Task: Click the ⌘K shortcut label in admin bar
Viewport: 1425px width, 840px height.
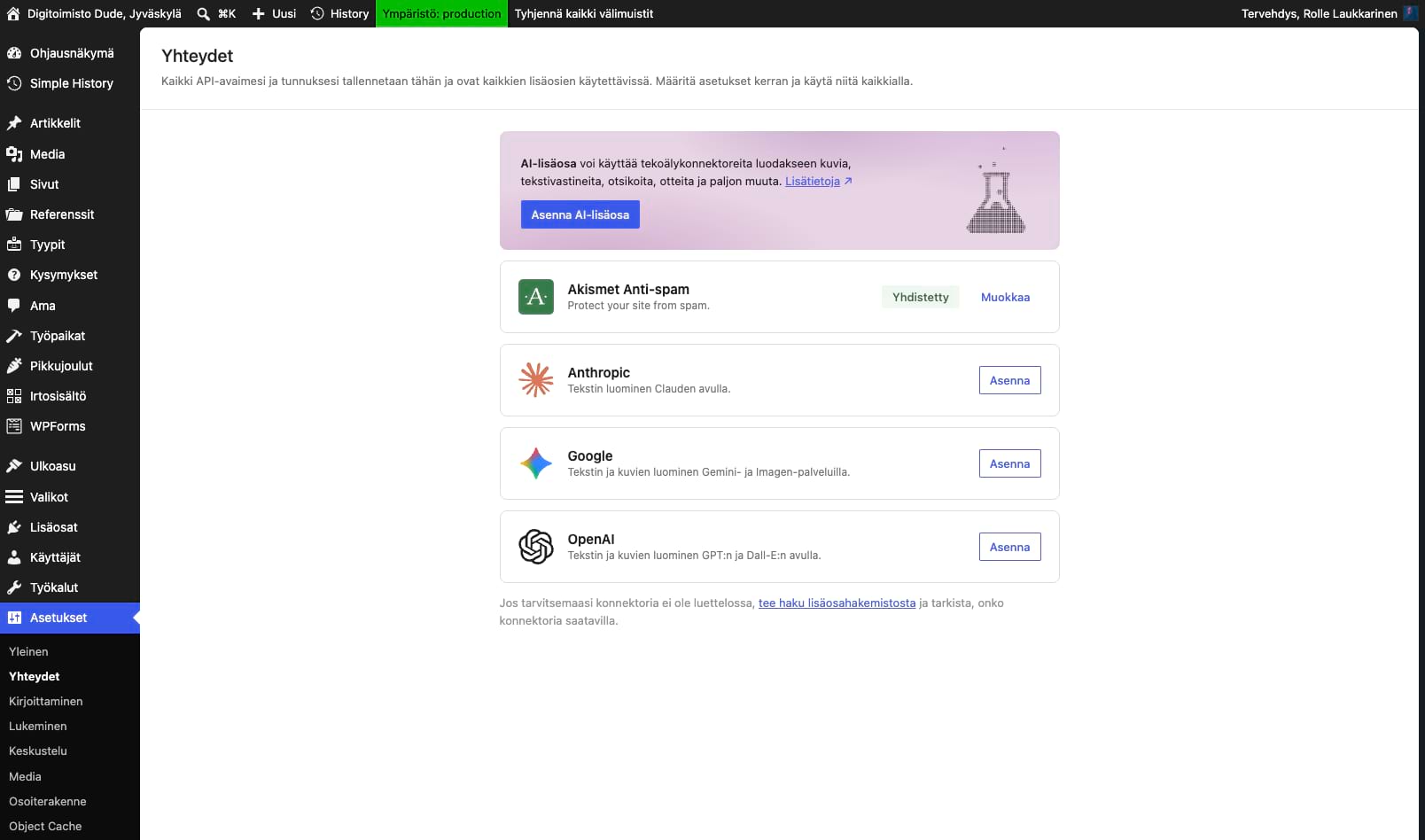Action: pos(227,13)
